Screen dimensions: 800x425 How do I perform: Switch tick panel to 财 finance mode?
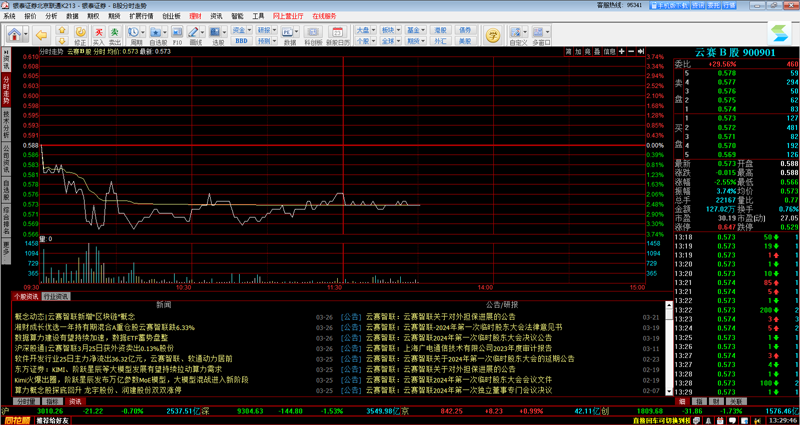[716, 402]
